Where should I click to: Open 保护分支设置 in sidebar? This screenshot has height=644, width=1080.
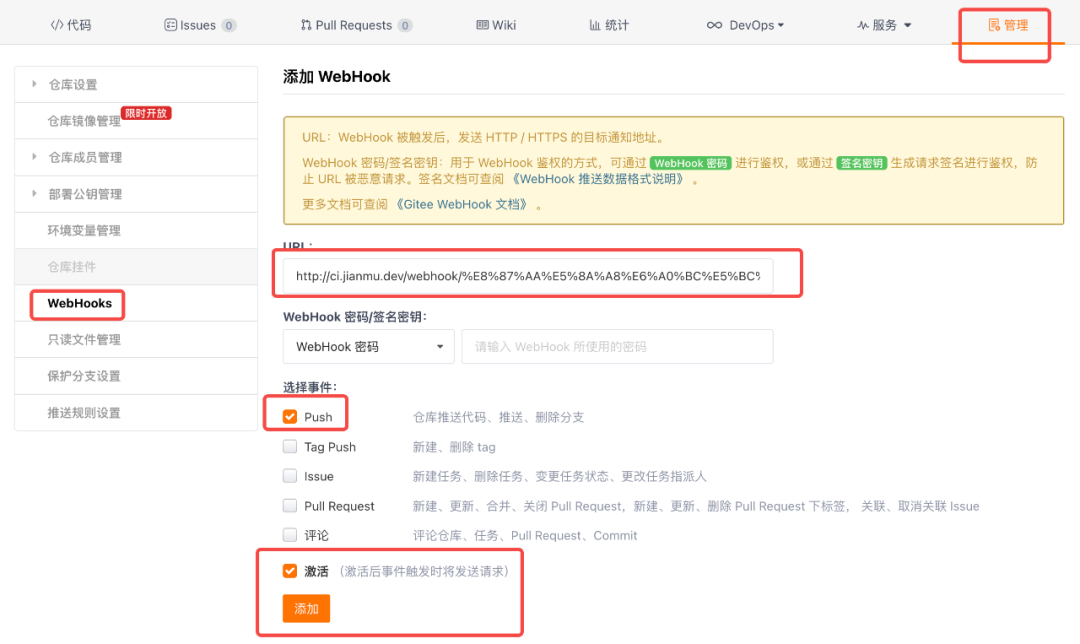pos(84,376)
